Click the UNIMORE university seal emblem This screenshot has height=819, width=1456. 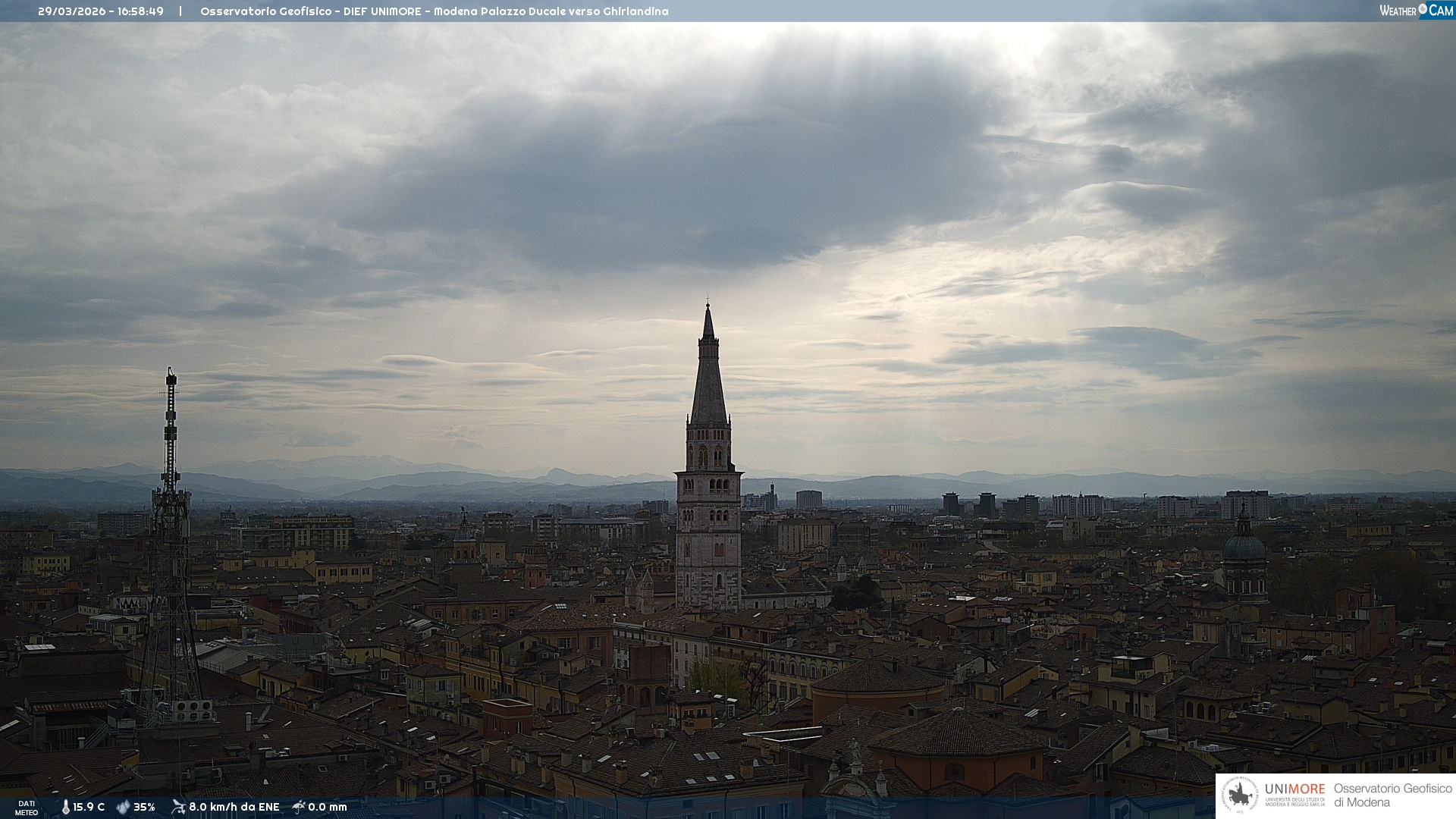pos(1241,795)
